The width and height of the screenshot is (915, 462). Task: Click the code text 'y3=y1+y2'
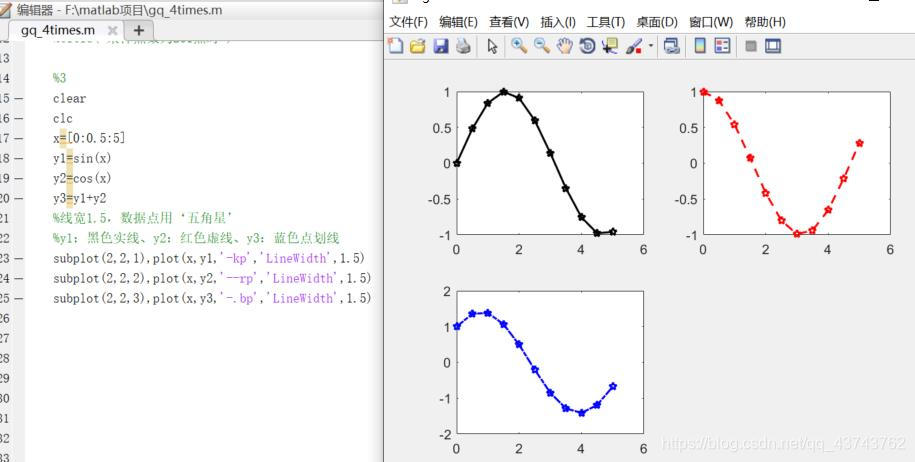point(79,198)
